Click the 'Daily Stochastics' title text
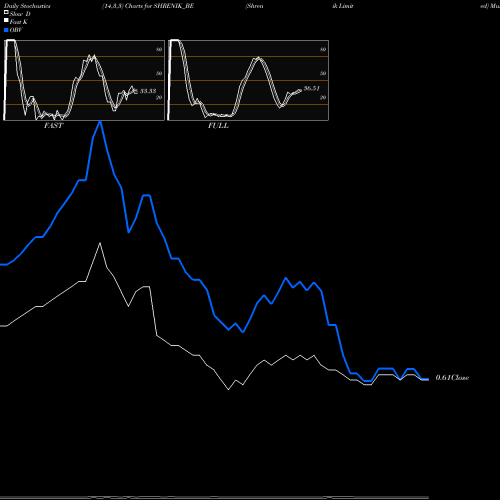Screen dimensions: 500x500 (x=27, y=6)
